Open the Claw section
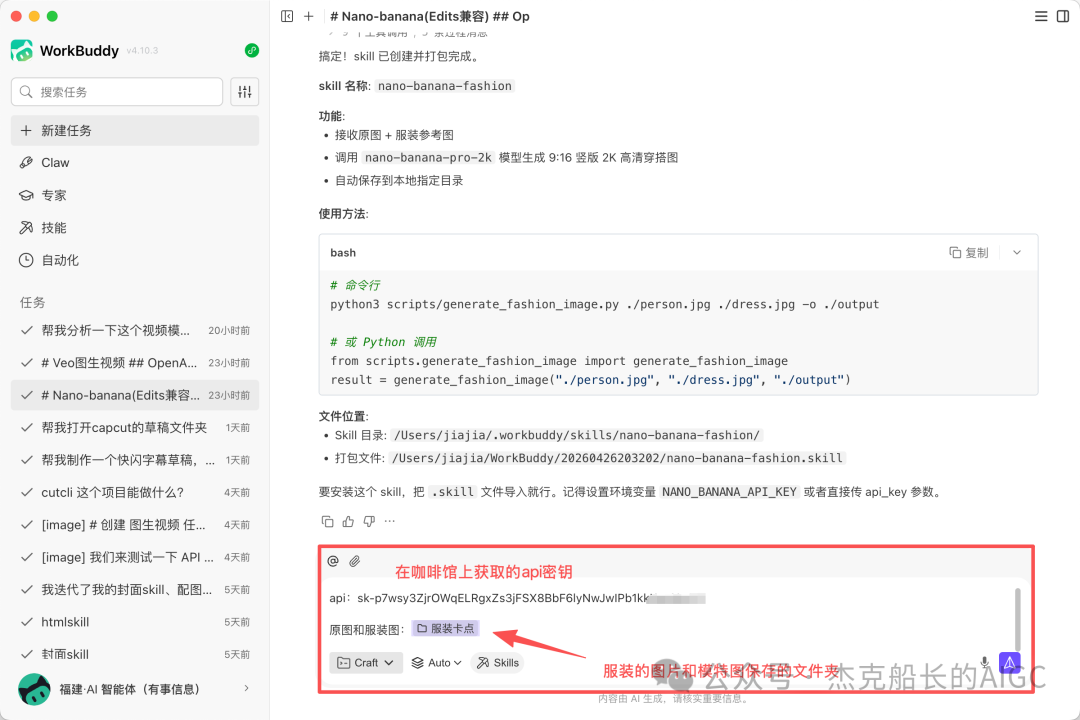The width and height of the screenshot is (1080, 720). tap(135, 163)
